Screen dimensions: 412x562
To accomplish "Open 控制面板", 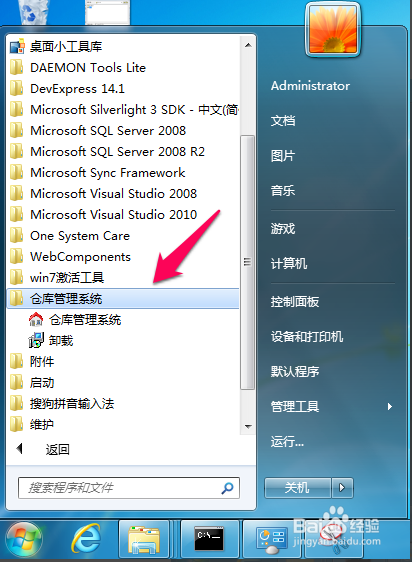I will coord(295,302).
